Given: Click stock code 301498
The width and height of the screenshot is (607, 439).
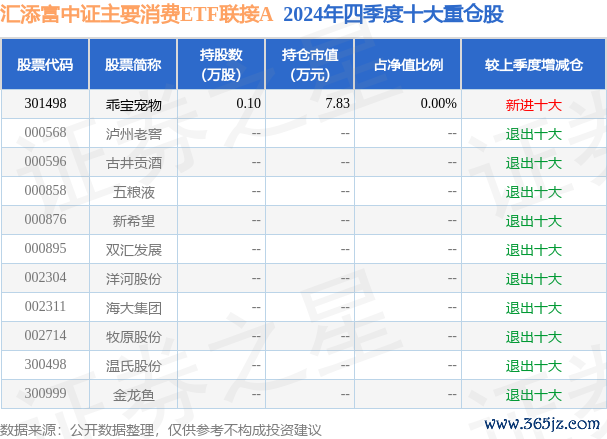Looking at the screenshot, I should tap(45, 103).
